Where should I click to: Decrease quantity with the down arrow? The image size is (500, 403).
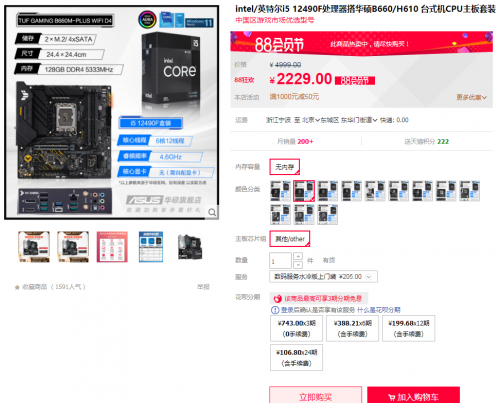(298, 265)
